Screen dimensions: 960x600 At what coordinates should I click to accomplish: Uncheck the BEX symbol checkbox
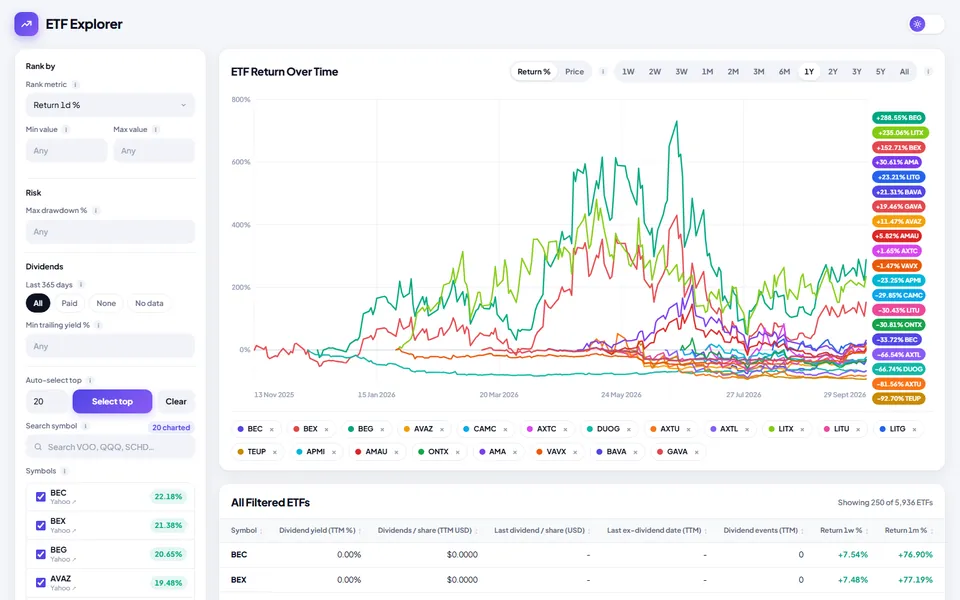[41, 525]
